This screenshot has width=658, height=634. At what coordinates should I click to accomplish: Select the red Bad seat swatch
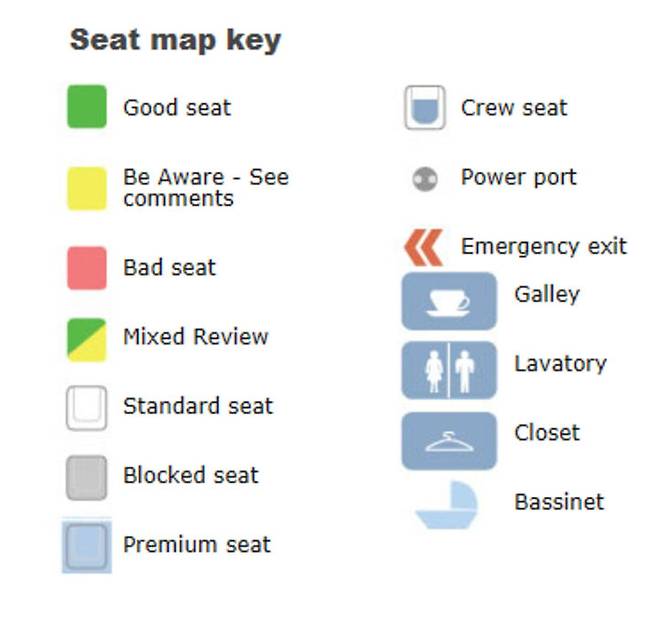[87, 268]
